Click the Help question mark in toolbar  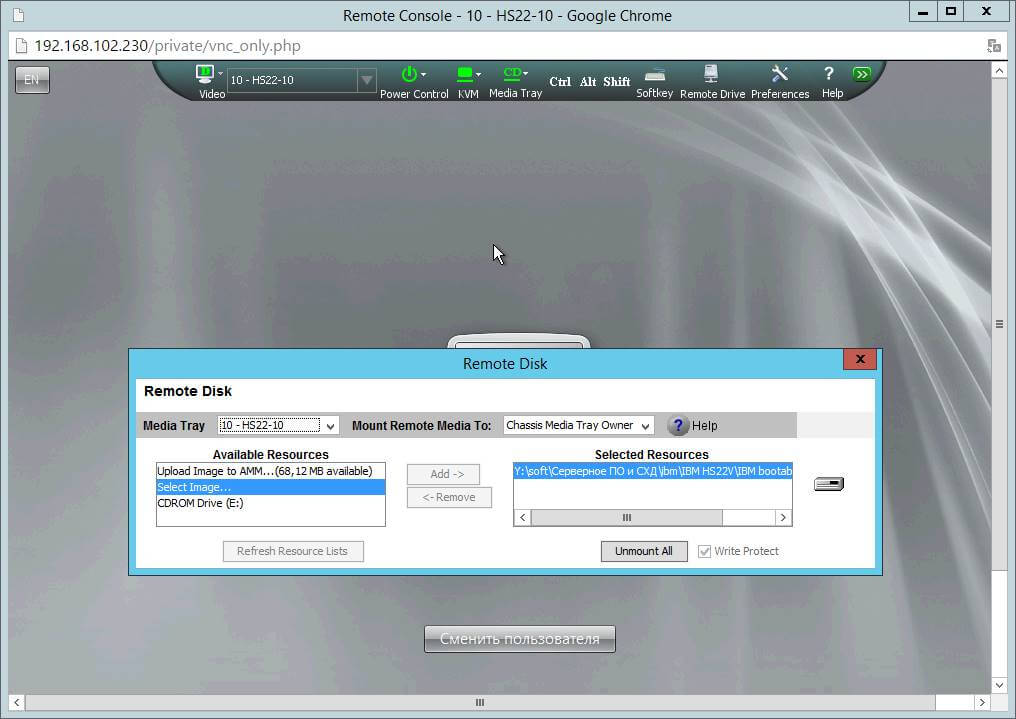coord(829,73)
